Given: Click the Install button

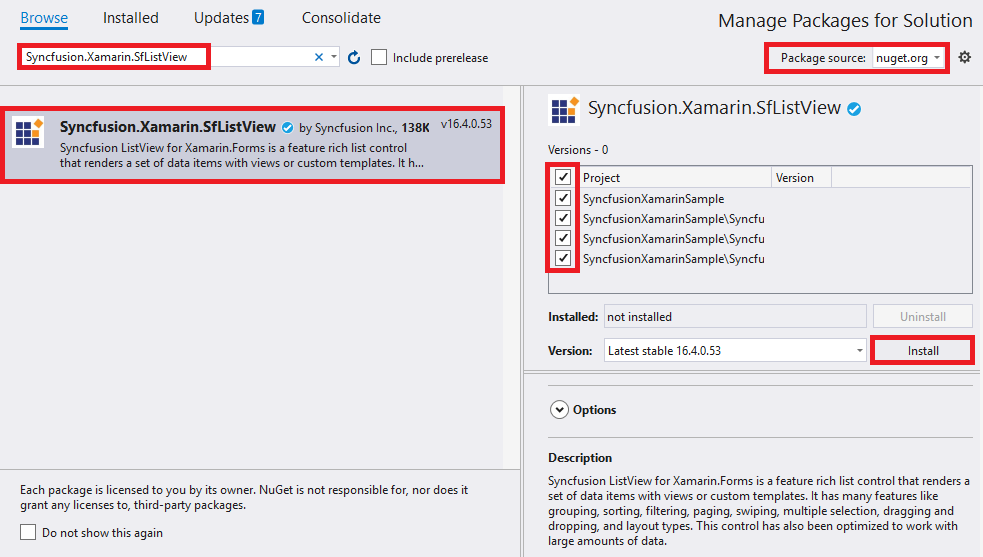Looking at the screenshot, I should (x=923, y=351).
